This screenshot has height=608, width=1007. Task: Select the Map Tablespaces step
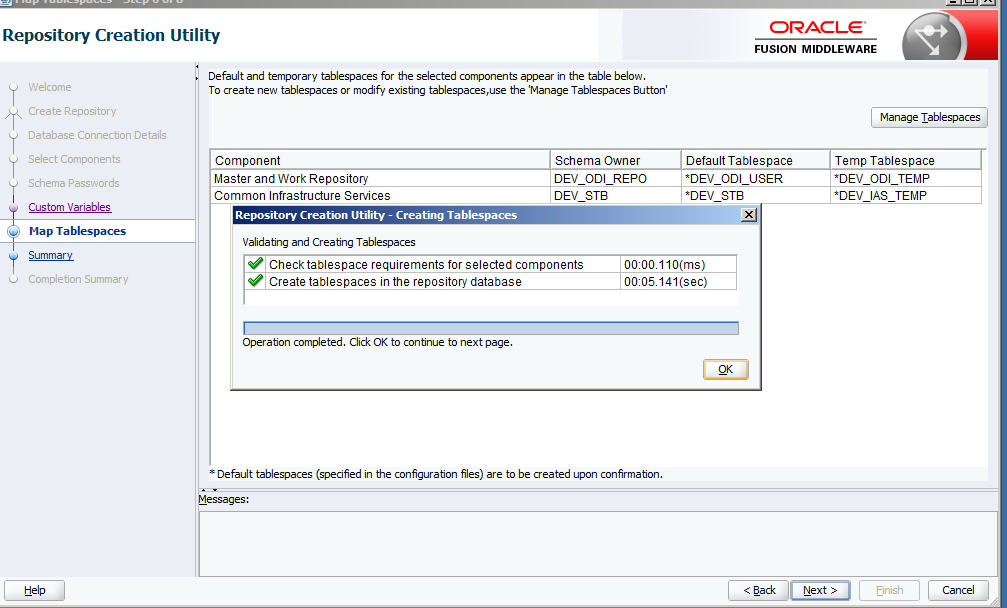[77, 231]
